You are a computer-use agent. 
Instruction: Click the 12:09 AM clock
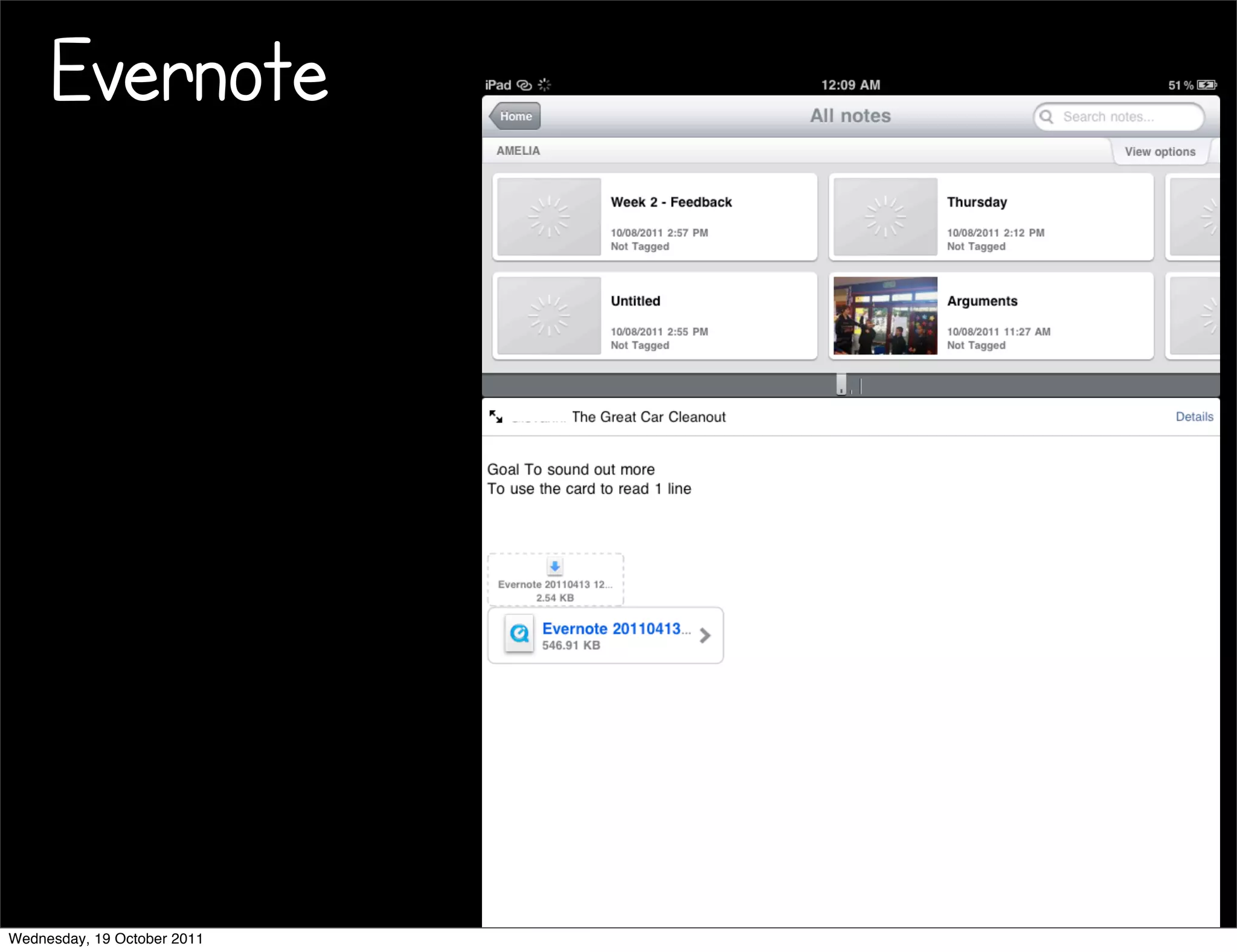pyautogui.click(x=850, y=85)
